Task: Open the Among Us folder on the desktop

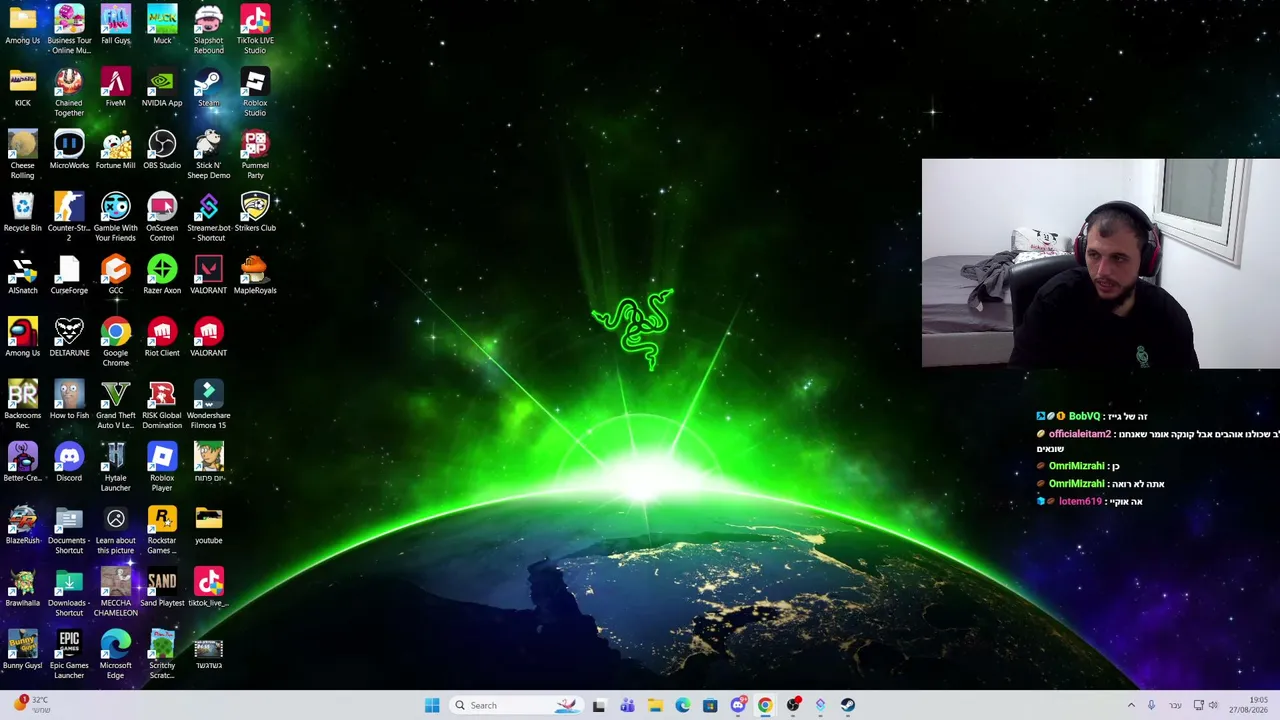Action: pyautogui.click(x=22, y=26)
